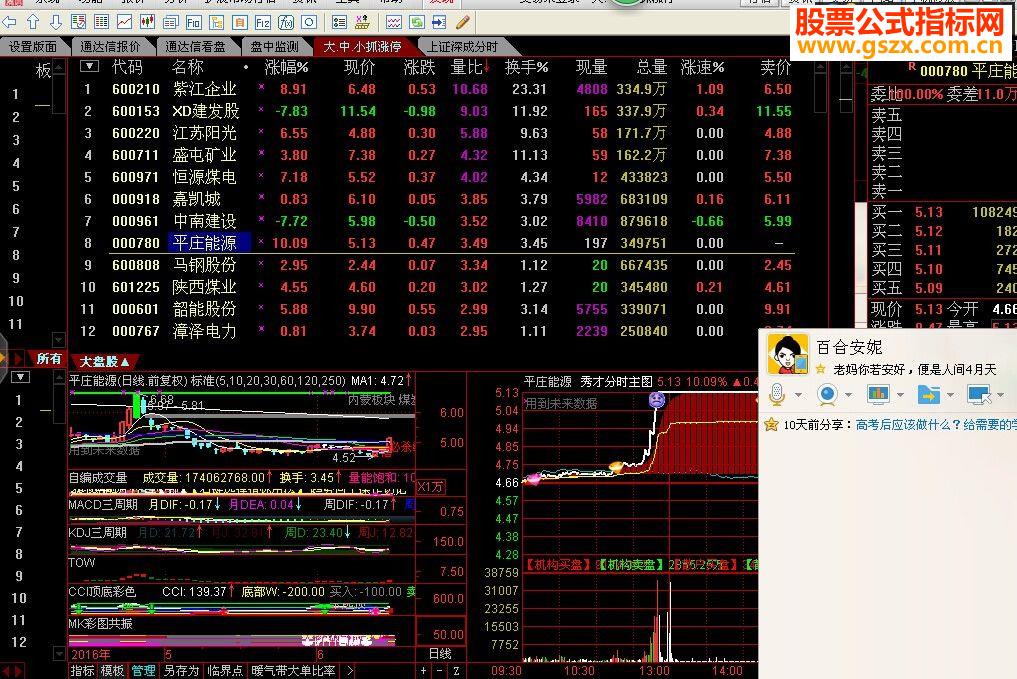Click the remote desktop icon in chat window
Image resolution: width=1017 pixels, height=679 pixels.
click(979, 394)
